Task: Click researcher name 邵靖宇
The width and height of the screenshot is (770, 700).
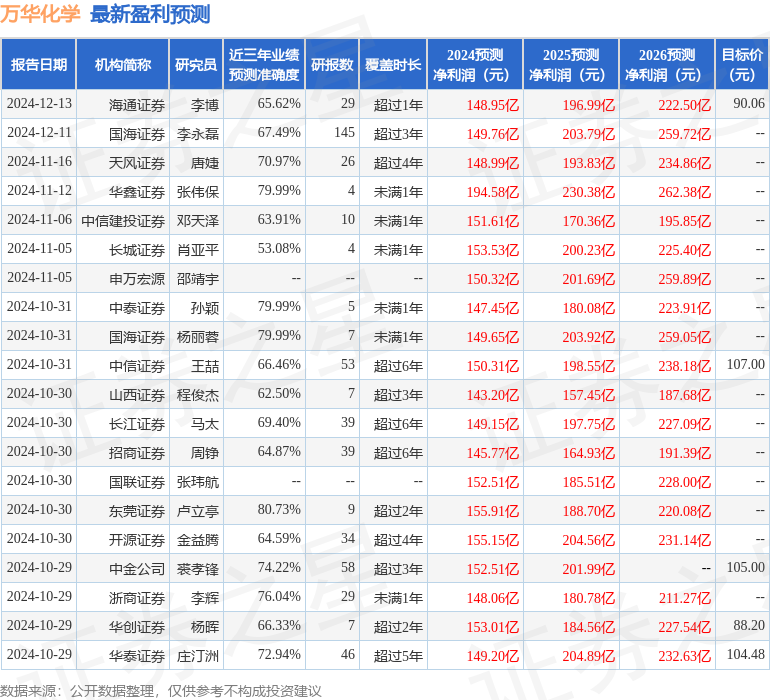Action: click(x=198, y=279)
